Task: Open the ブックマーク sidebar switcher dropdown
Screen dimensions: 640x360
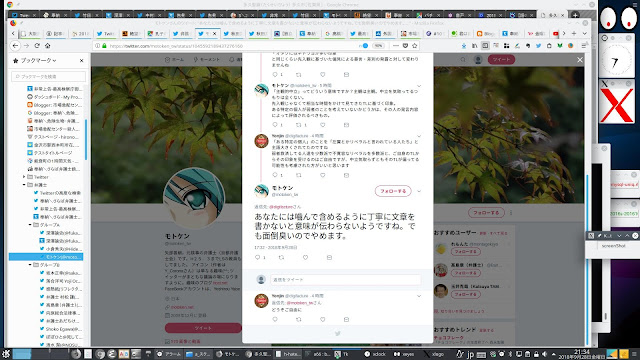Action: [x=38, y=60]
